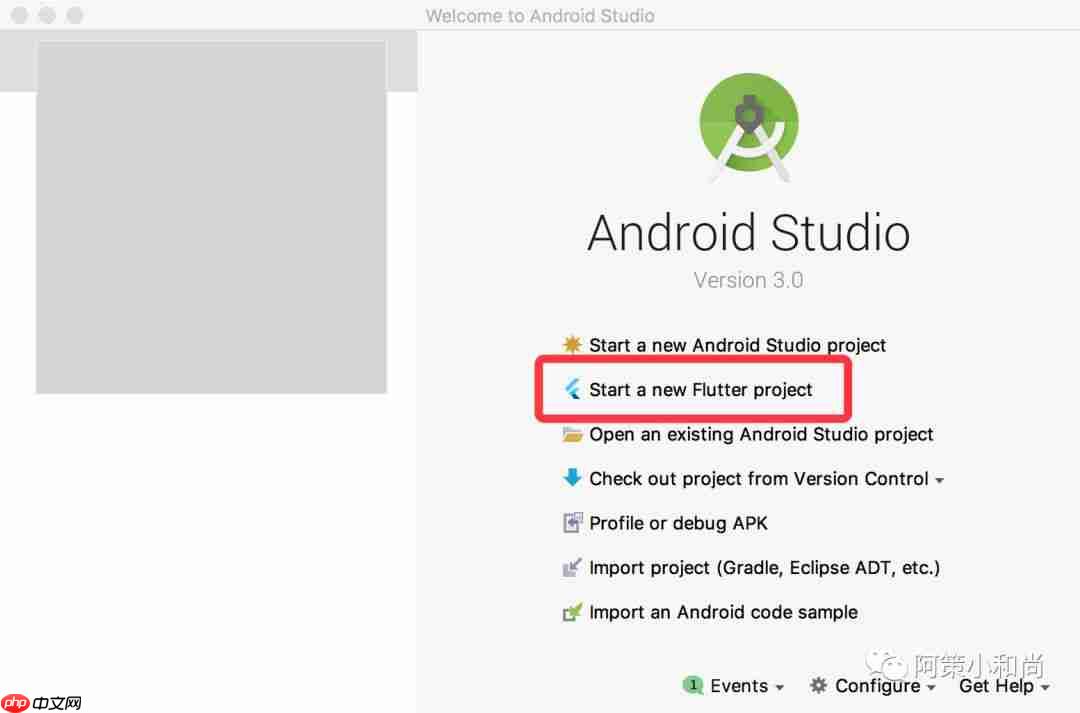Click the blue download arrow icon
The height and width of the screenshot is (713, 1080).
[x=572, y=477]
